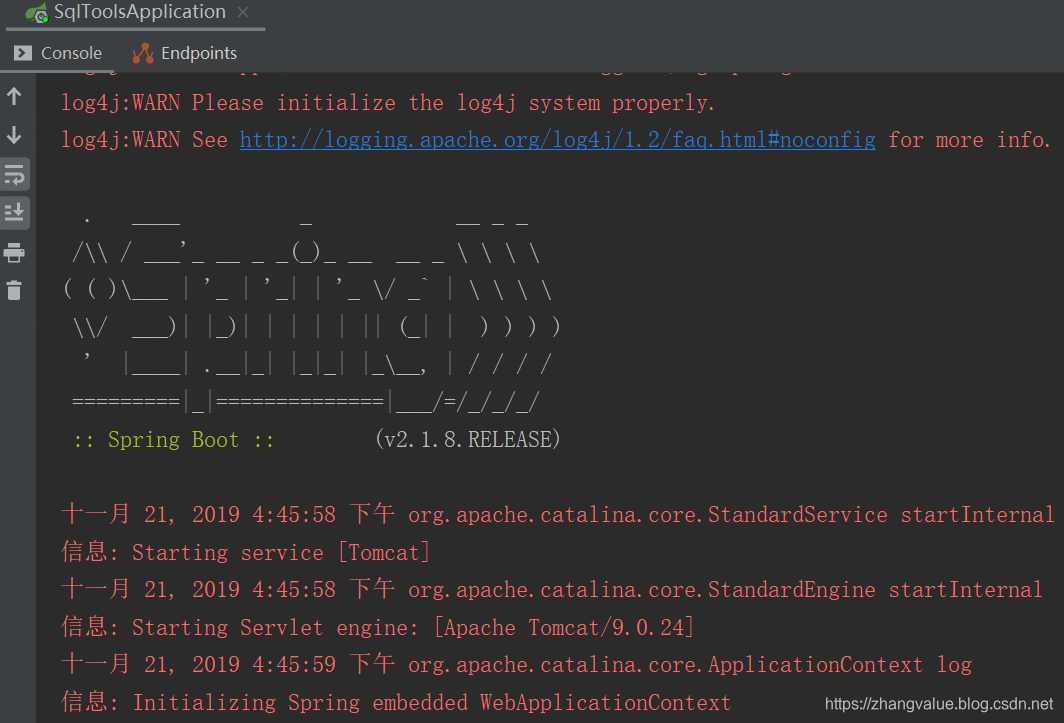Click the 'Please initialize the log4j system properly' line
The height and width of the screenshot is (723, 1064).
click(x=387, y=103)
